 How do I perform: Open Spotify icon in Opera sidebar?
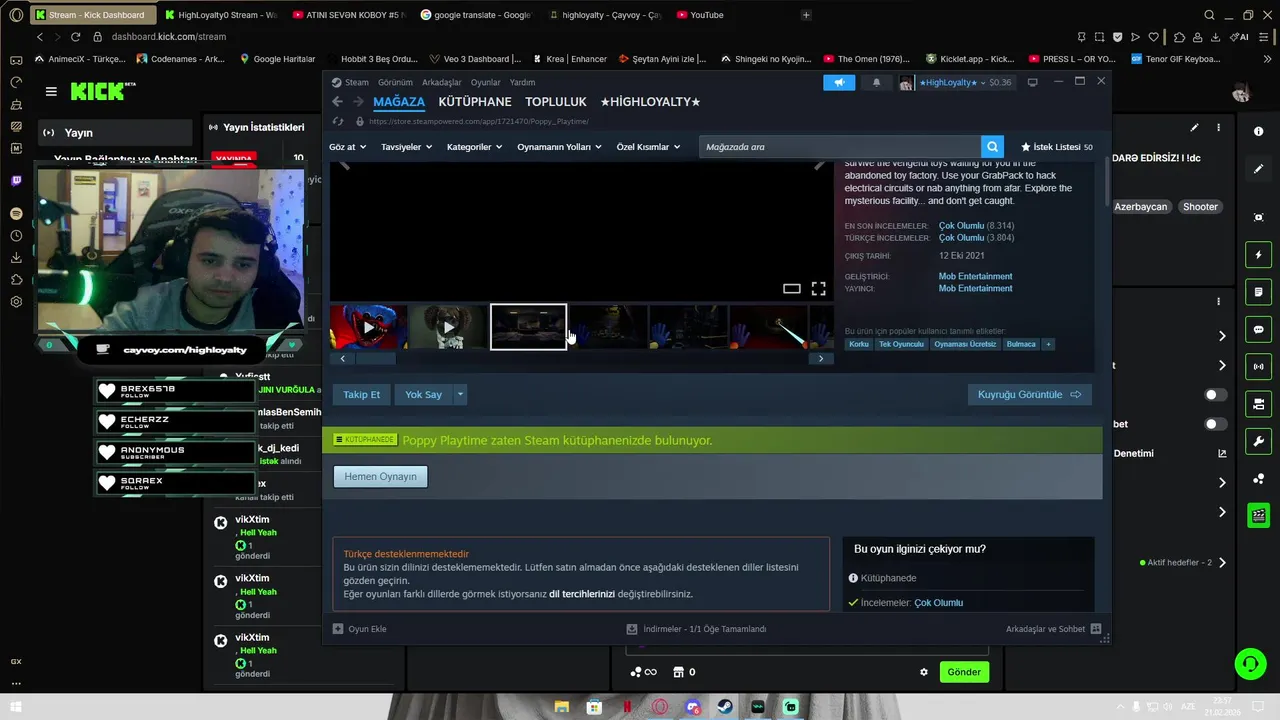tap(16, 214)
